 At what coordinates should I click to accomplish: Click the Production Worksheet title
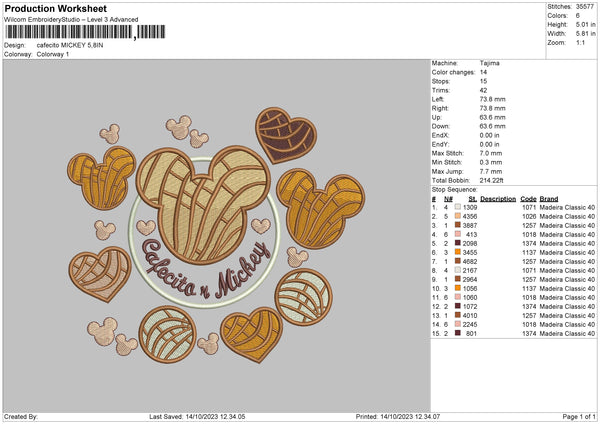55,8
